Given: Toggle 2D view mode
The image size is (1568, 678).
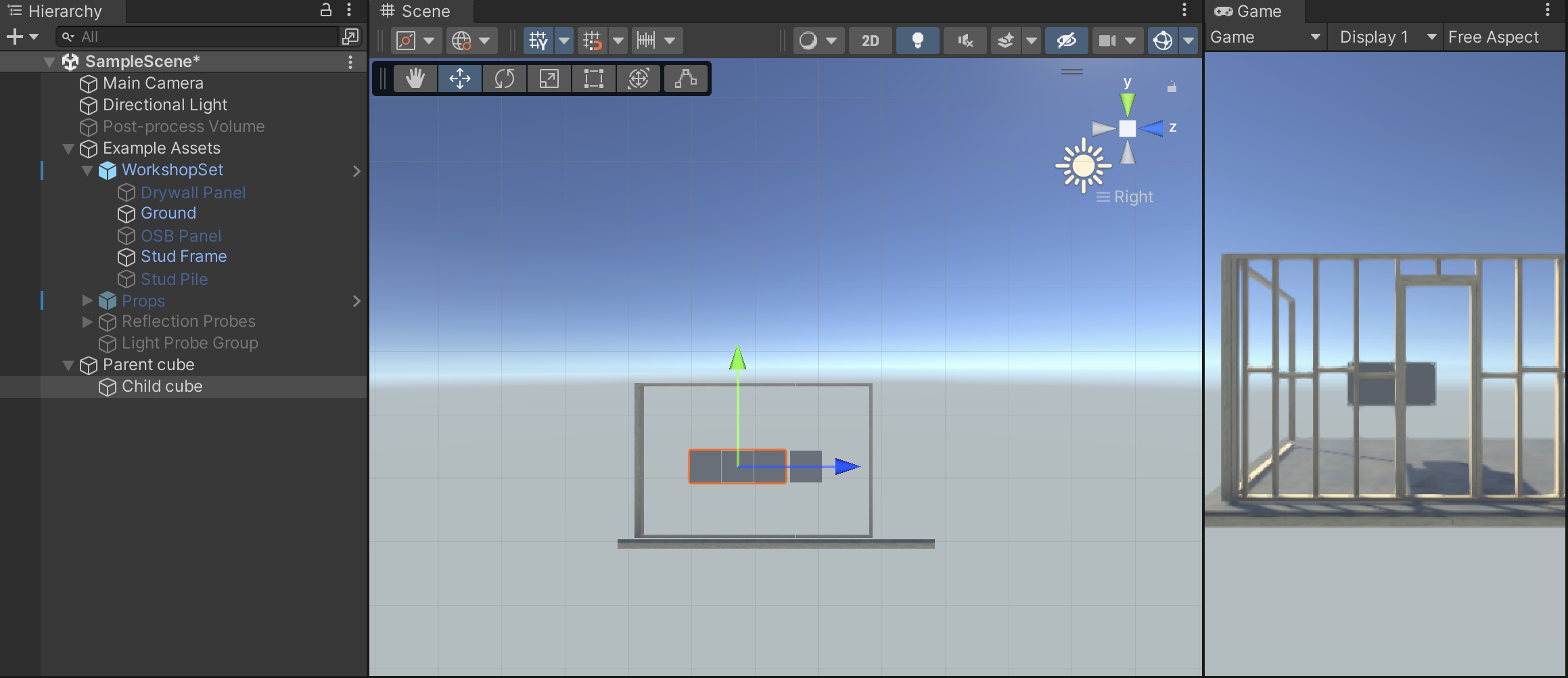Looking at the screenshot, I should point(871,41).
